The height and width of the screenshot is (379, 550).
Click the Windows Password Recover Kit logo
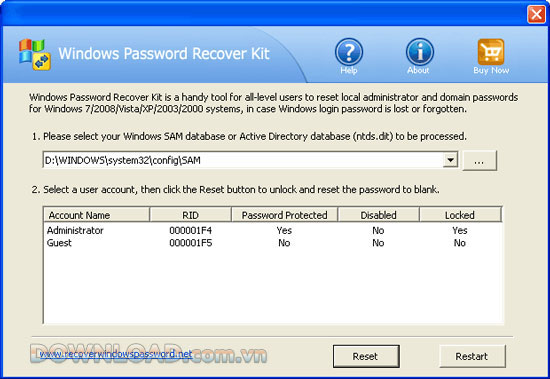coord(35,55)
